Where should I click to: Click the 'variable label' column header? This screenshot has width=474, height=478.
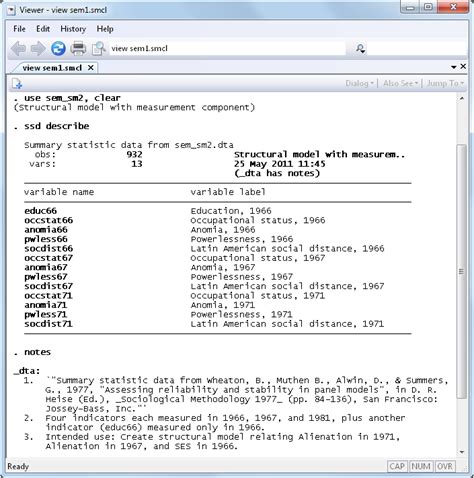(228, 192)
